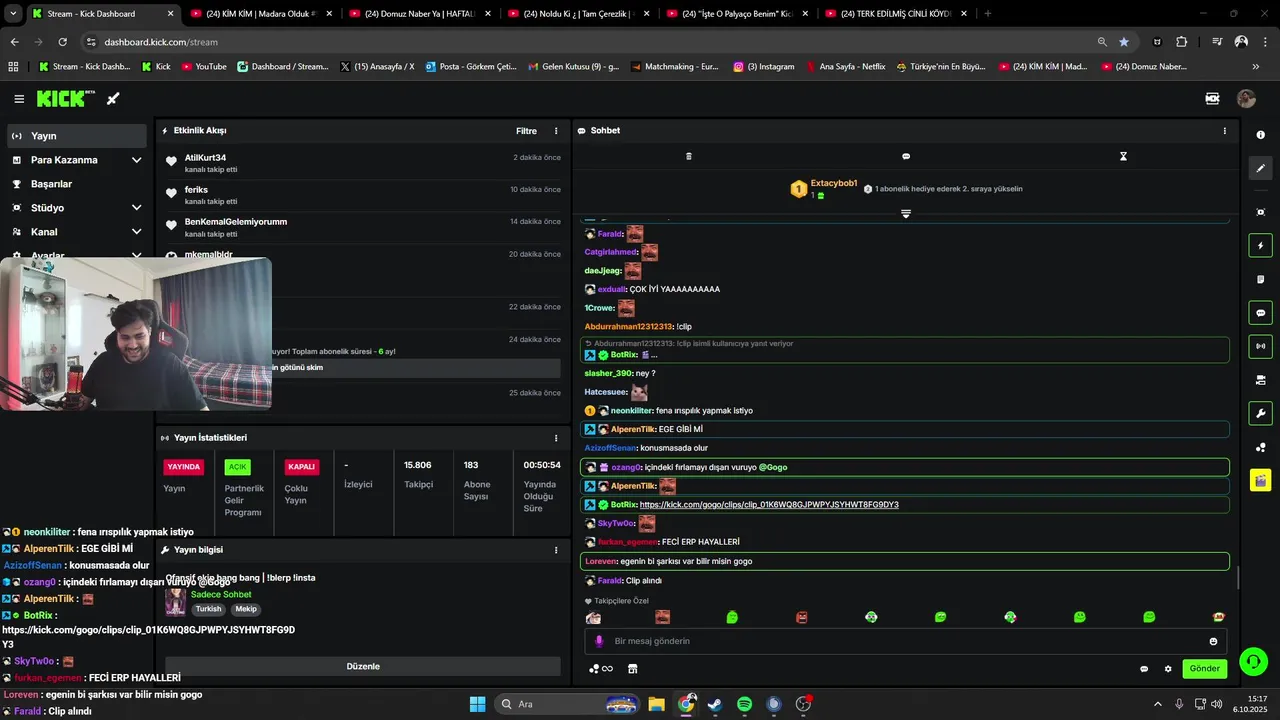Viewport: 1280px width, 720px height.
Task: Toggle the wrench tools panel icon in right rail
Action: point(1260,413)
